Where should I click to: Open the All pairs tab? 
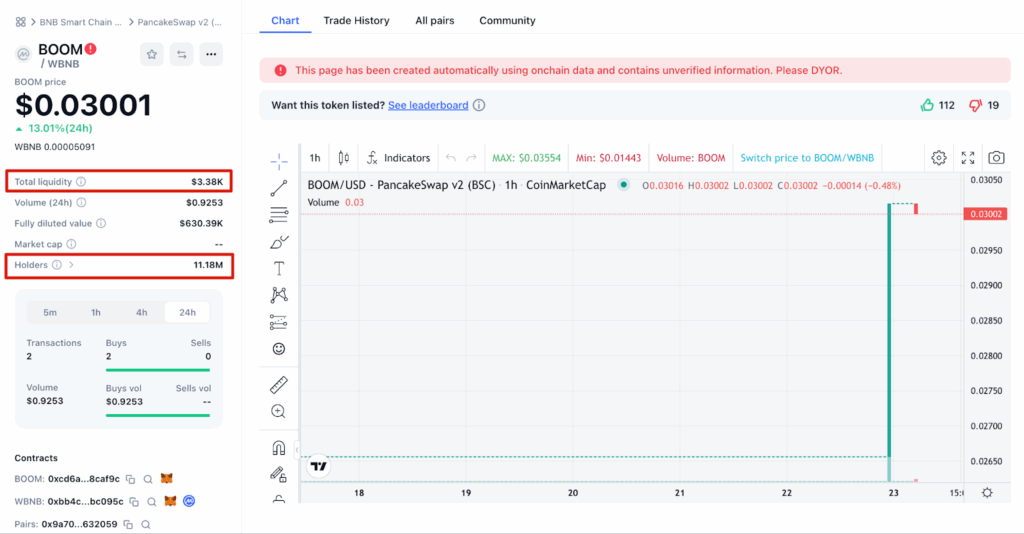[435, 20]
